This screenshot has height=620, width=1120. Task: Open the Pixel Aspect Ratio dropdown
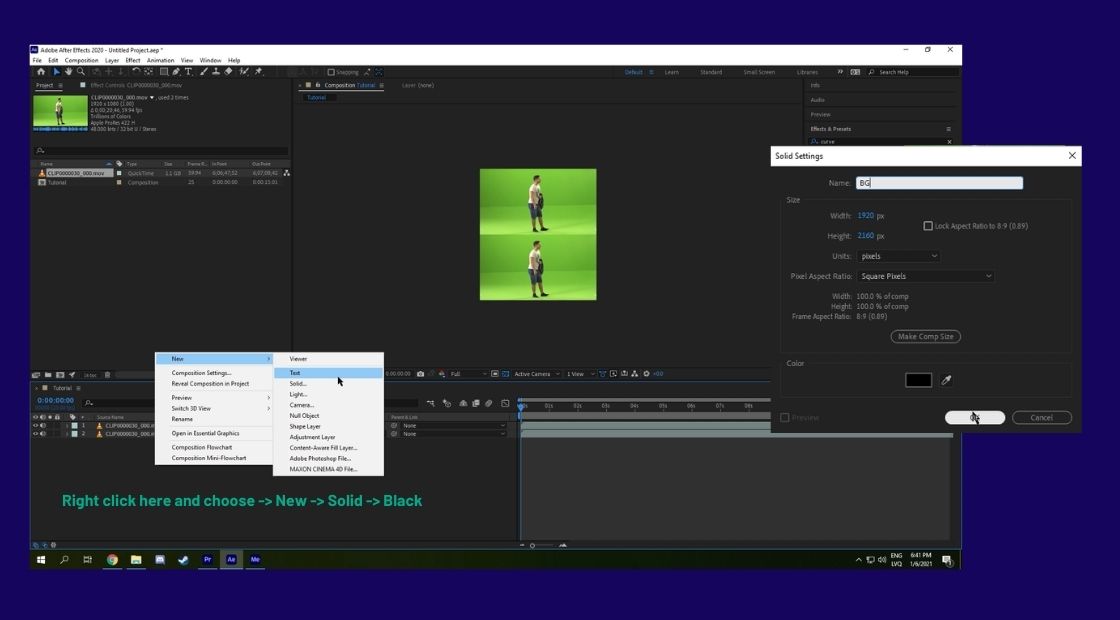(925, 275)
